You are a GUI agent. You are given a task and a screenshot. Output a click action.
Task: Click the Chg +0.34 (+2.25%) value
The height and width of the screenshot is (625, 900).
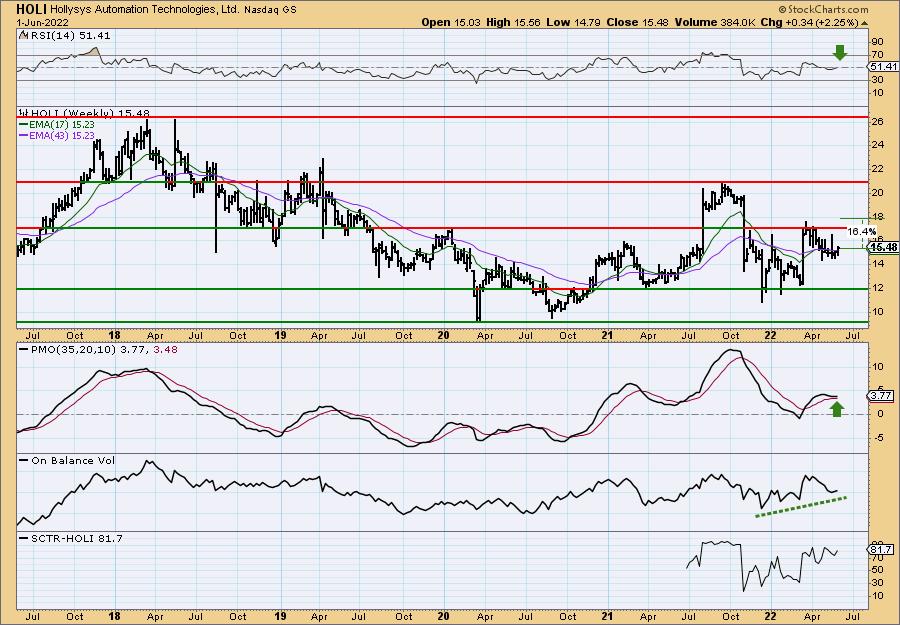pyautogui.click(x=810, y=22)
